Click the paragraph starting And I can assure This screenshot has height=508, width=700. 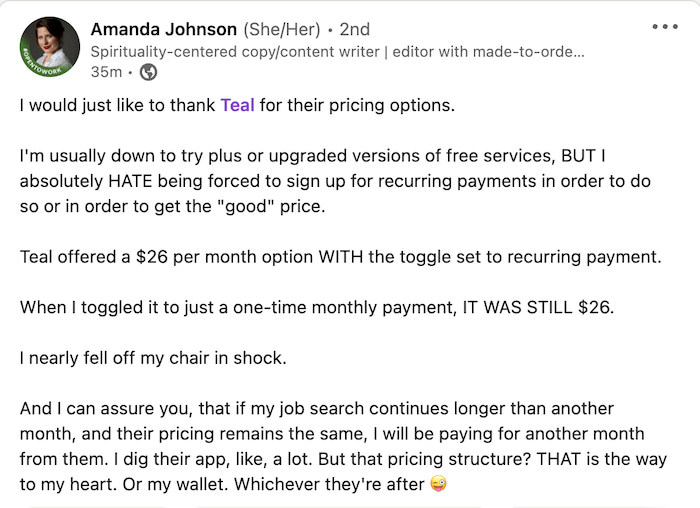[x=343, y=446]
